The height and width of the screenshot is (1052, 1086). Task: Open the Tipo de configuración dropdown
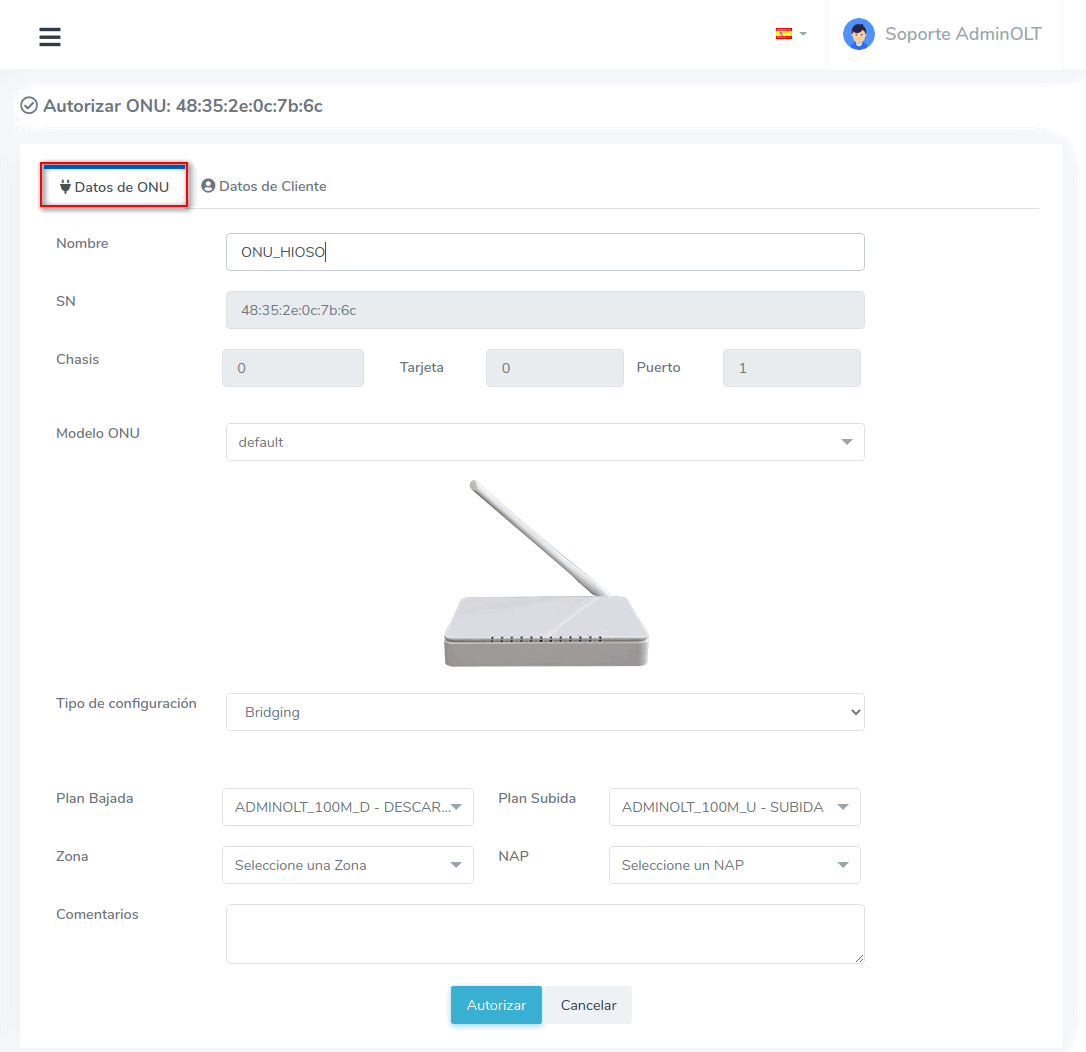545,712
